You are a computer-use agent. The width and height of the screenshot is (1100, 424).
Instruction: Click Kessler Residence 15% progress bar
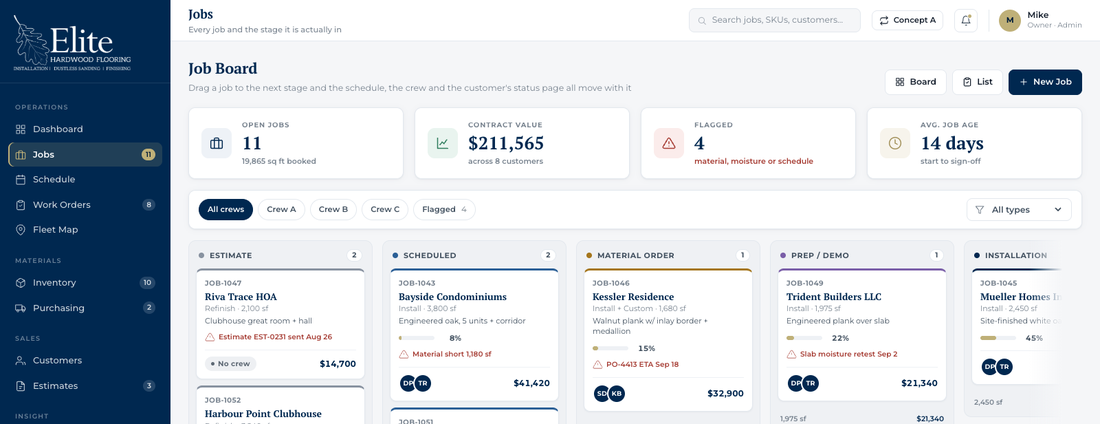point(610,348)
